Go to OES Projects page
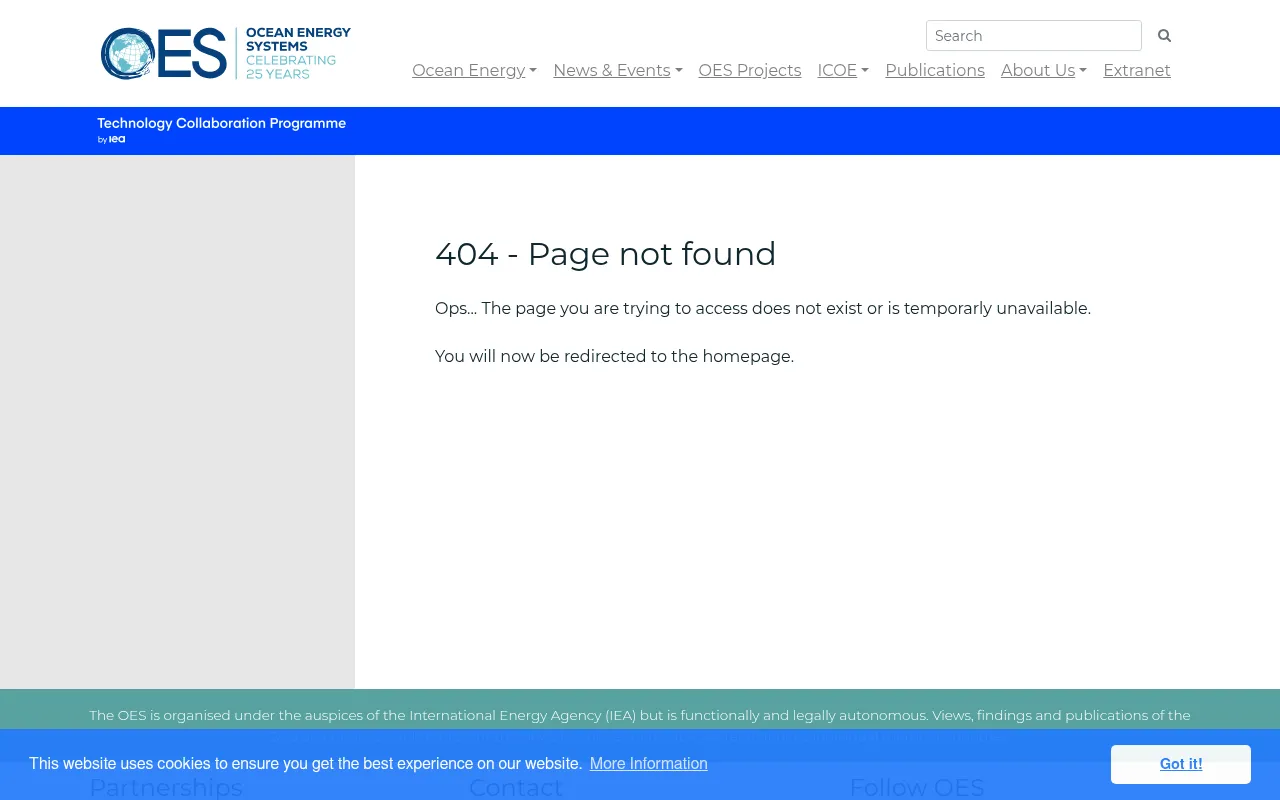The height and width of the screenshot is (800, 1280). pyautogui.click(x=750, y=70)
